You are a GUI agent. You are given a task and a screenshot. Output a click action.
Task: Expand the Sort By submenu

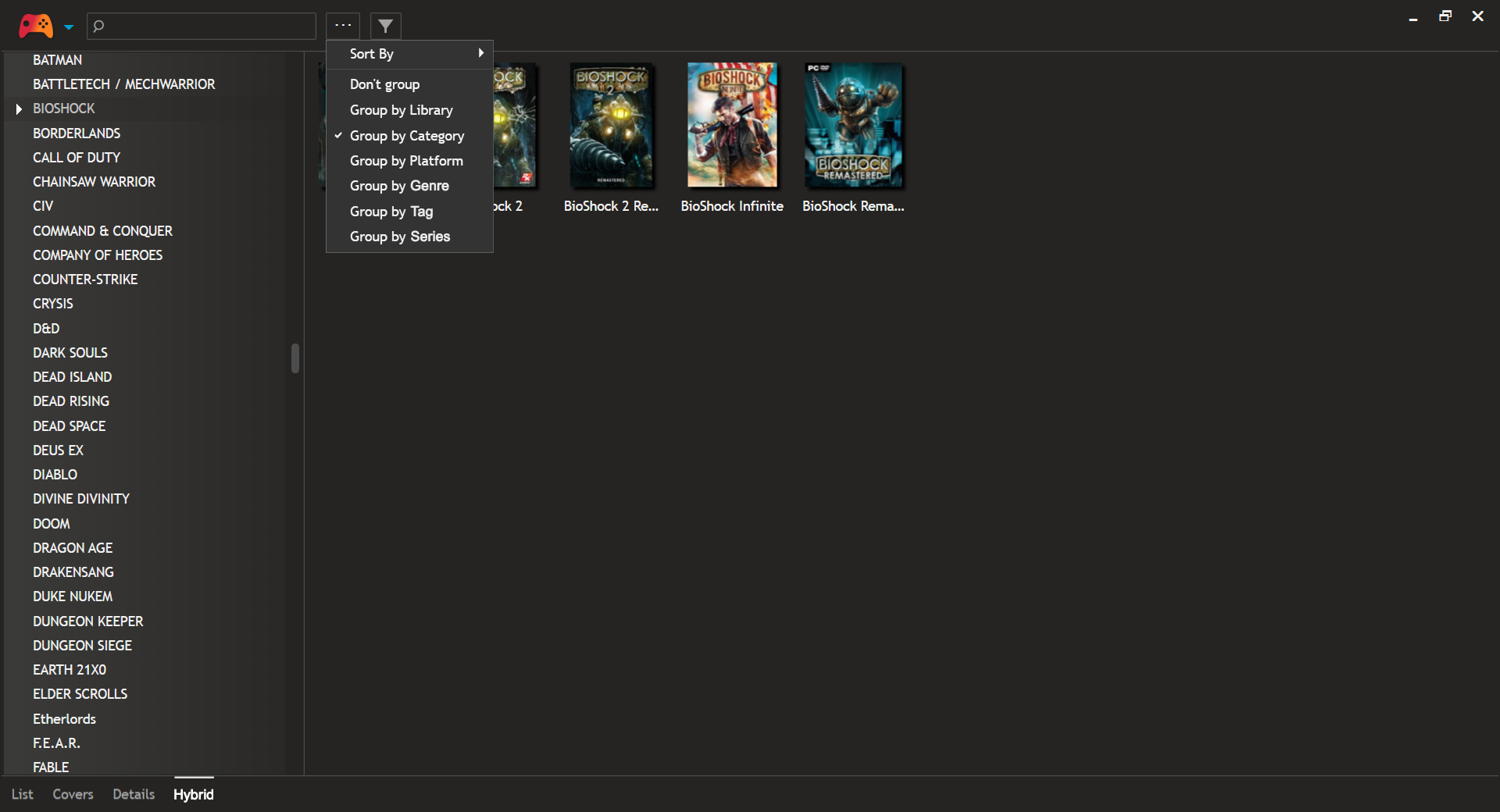pyautogui.click(x=409, y=54)
